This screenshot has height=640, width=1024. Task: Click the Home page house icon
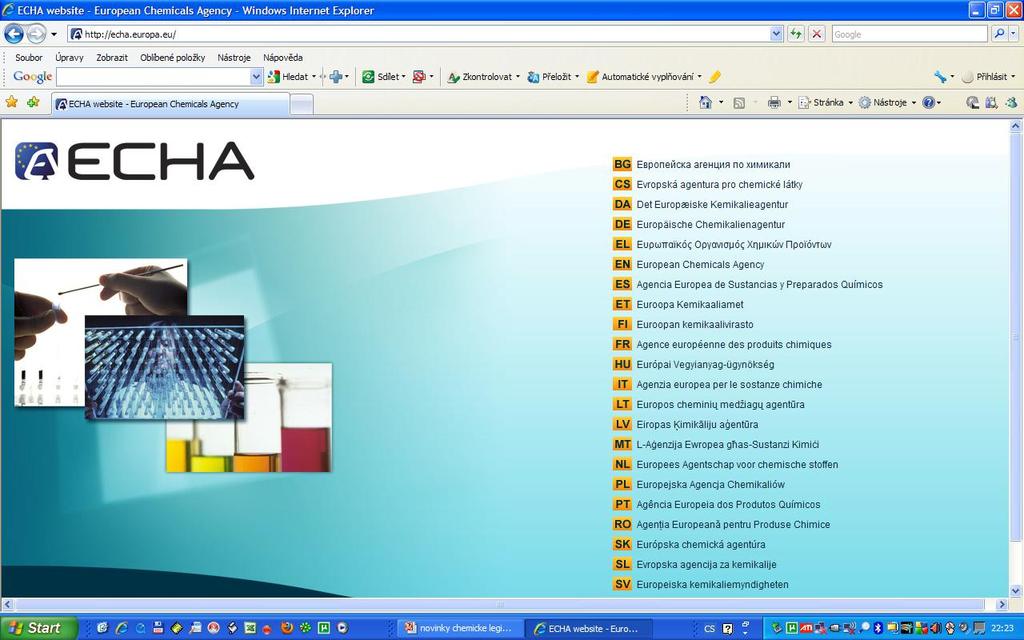click(x=705, y=103)
